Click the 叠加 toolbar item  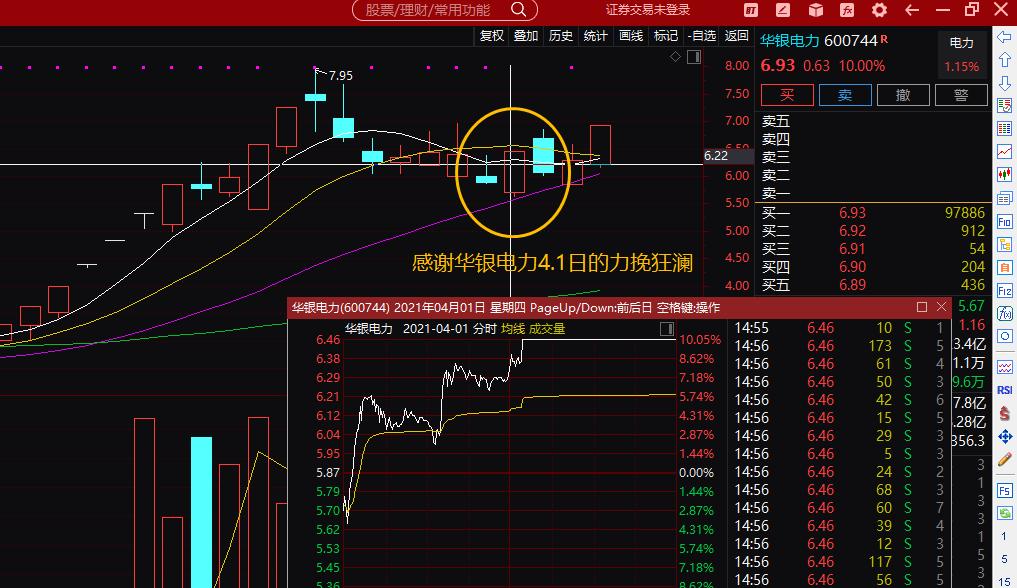pyautogui.click(x=526, y=36)
